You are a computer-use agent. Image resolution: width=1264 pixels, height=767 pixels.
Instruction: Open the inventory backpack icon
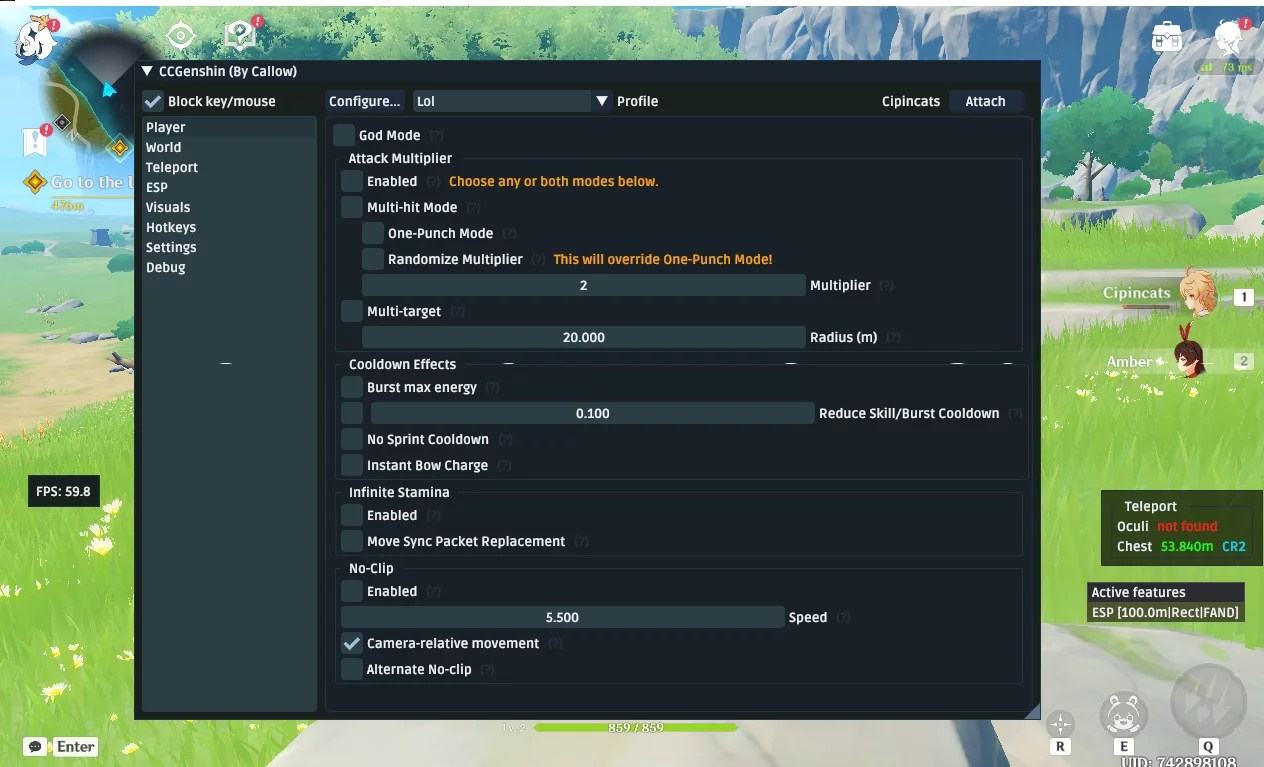point(1167,38)
